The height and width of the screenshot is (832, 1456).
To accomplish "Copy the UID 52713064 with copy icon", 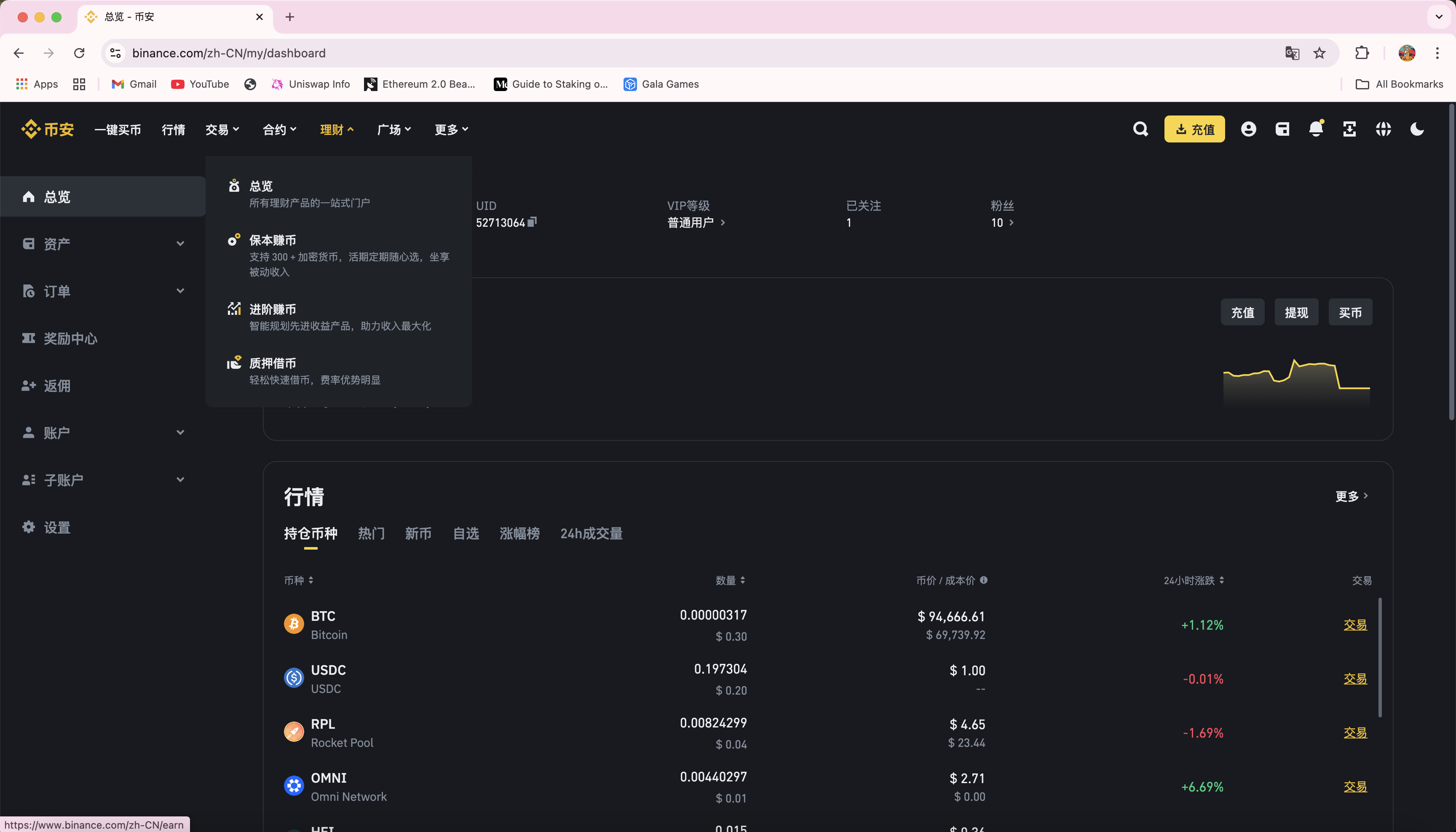I will 532,222.
